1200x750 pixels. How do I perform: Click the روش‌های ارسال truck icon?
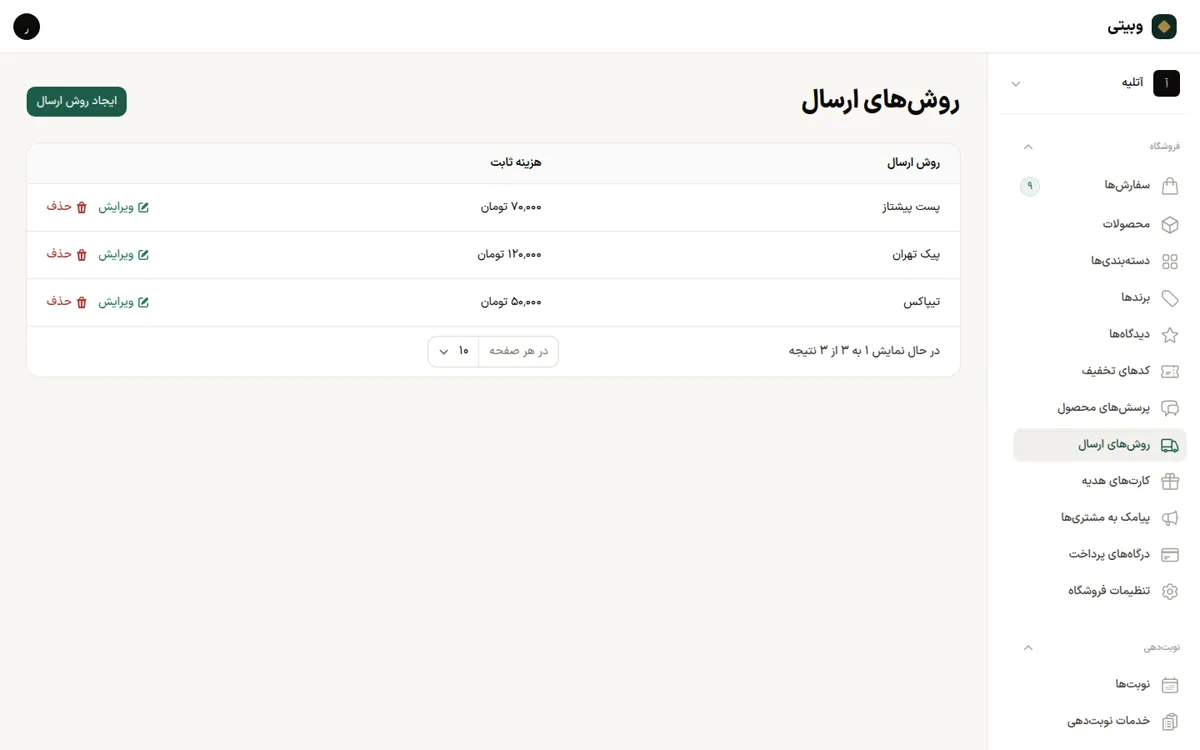(1169, 445)
